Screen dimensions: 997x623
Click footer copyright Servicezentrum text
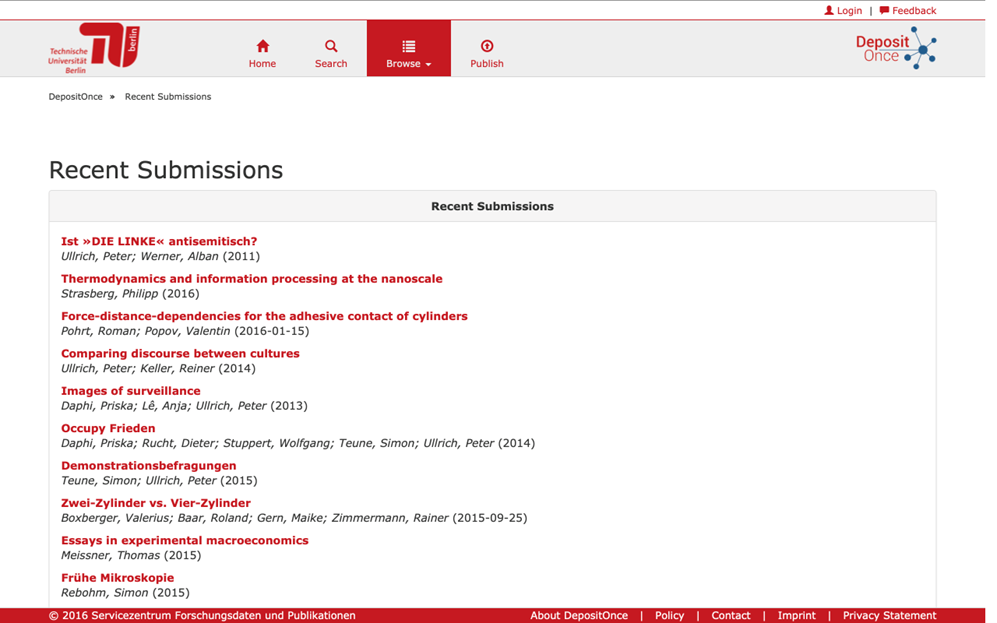[202, 615]
